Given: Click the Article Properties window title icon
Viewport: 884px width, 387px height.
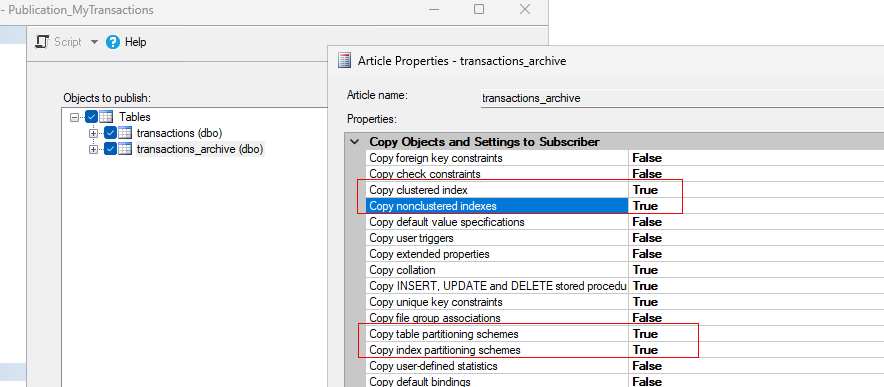Looking at the screenshot, I should [x=344, y=60].
